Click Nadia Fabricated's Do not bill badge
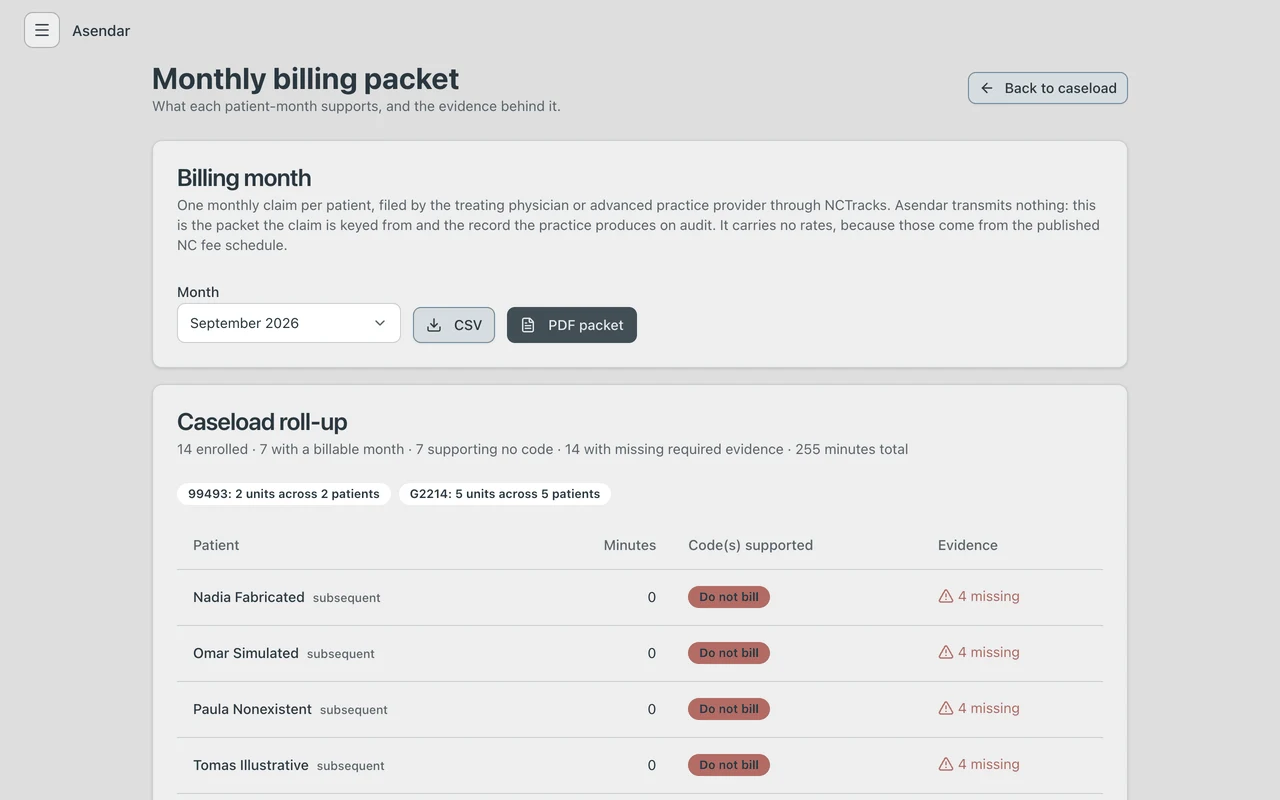Image resolution: width=1280 pixels, height=800 pixels. tap(729, 597)
